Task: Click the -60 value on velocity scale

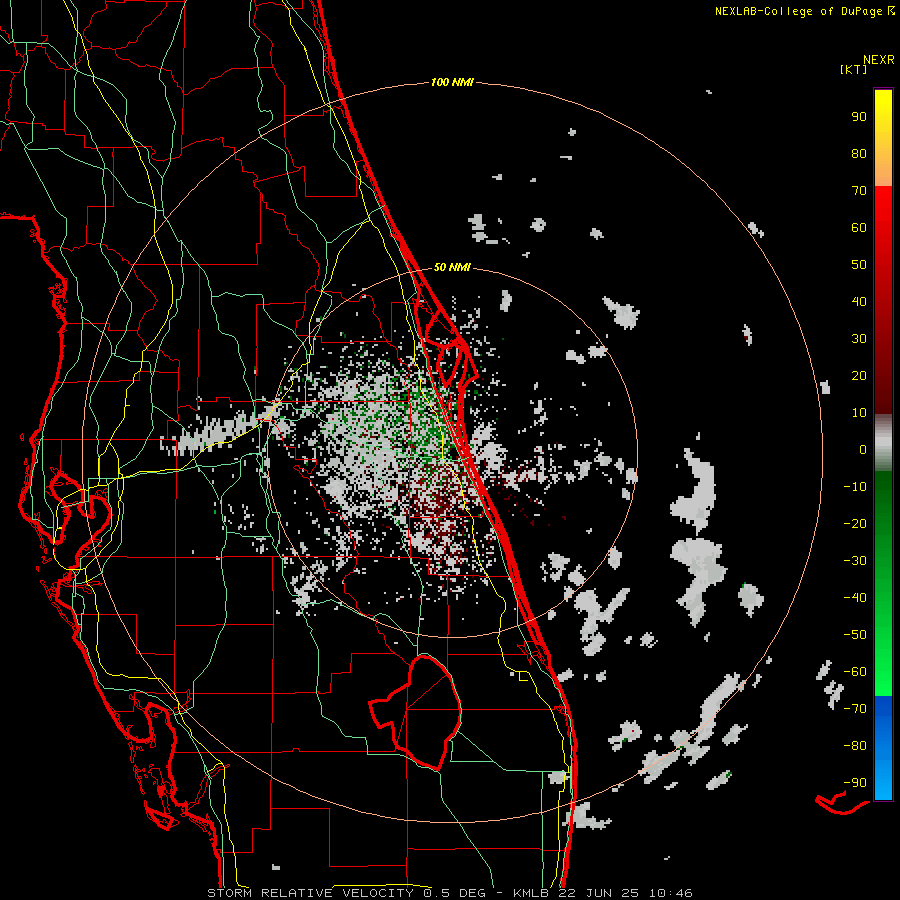Action: point(855,672)
